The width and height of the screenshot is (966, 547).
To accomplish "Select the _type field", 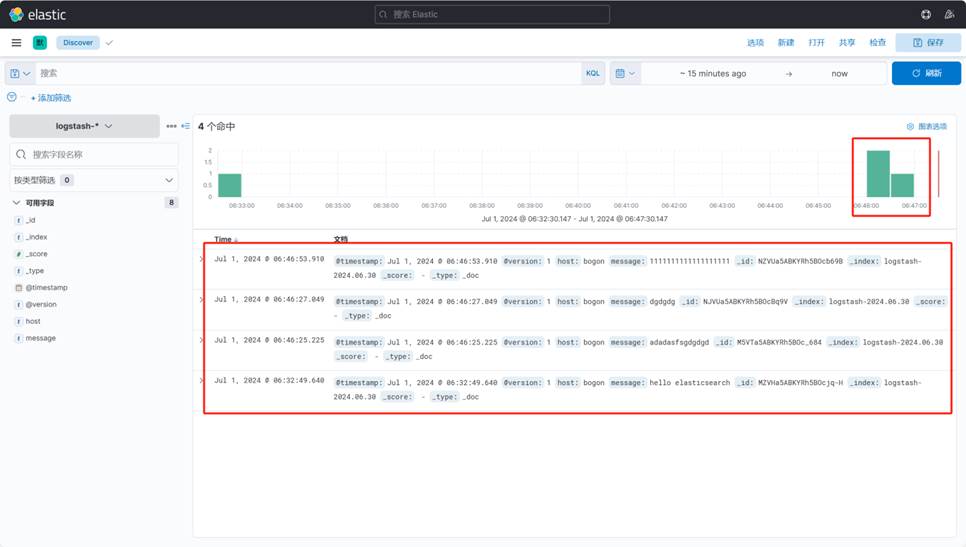I will [34, 271].
